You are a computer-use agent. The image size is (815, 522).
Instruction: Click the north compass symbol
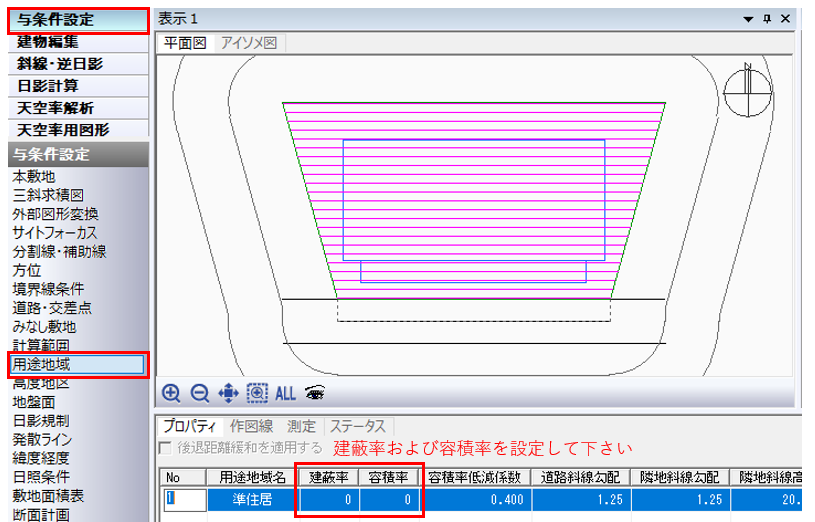[748, 91]
